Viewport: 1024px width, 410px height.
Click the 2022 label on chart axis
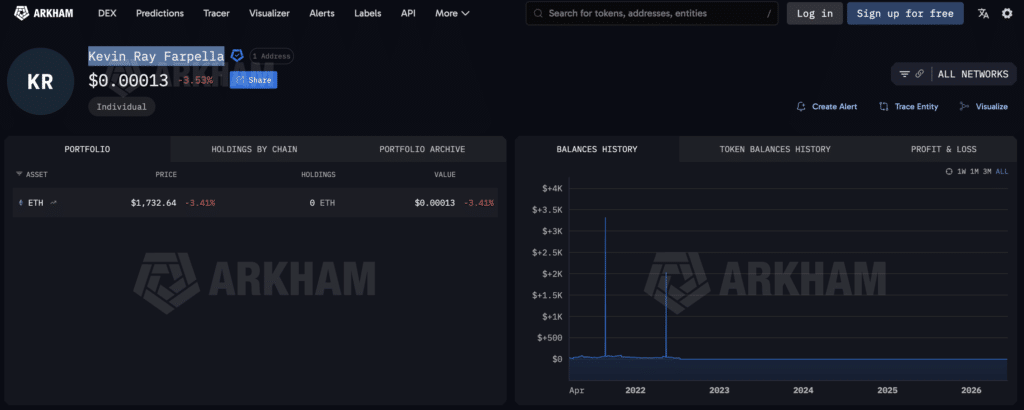[x=635, y=390]
